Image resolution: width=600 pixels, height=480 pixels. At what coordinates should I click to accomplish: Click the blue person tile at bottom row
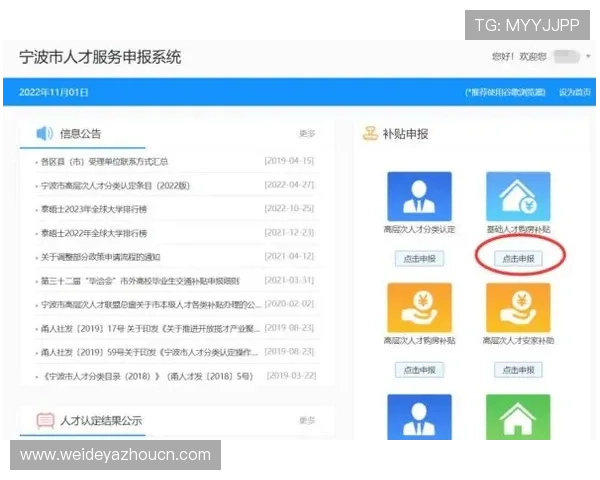419,417
